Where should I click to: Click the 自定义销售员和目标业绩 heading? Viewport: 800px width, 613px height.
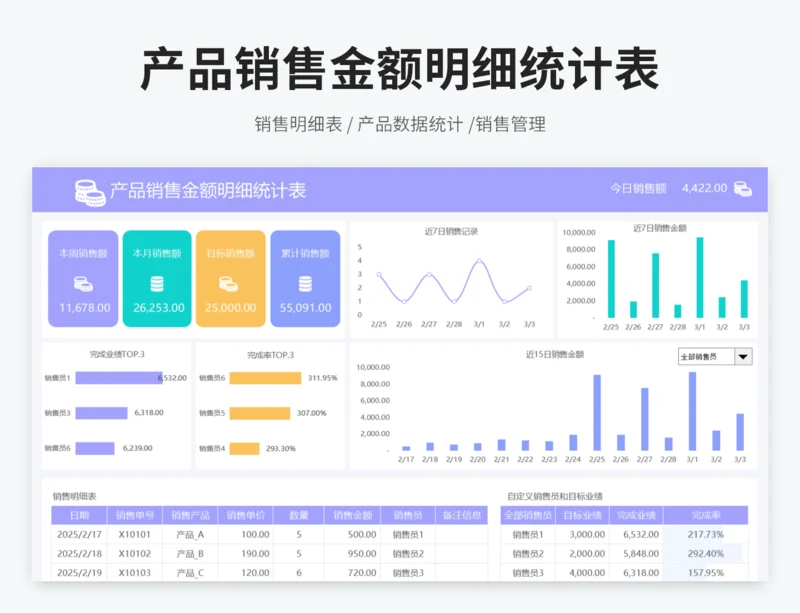pyautogui.click(x=555, y=496)
